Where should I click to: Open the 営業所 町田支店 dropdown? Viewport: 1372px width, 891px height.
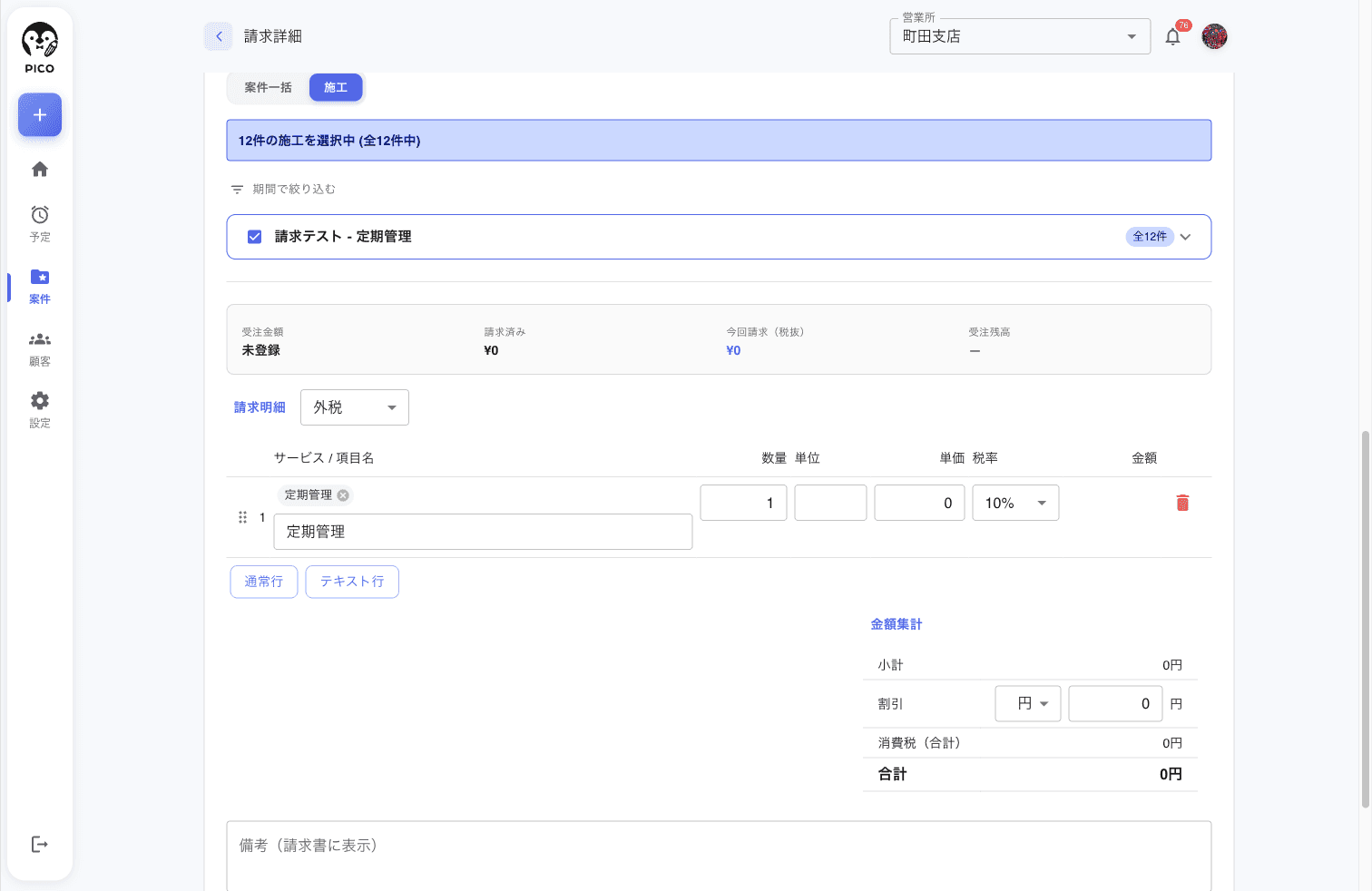click(x=1020, y=36)
